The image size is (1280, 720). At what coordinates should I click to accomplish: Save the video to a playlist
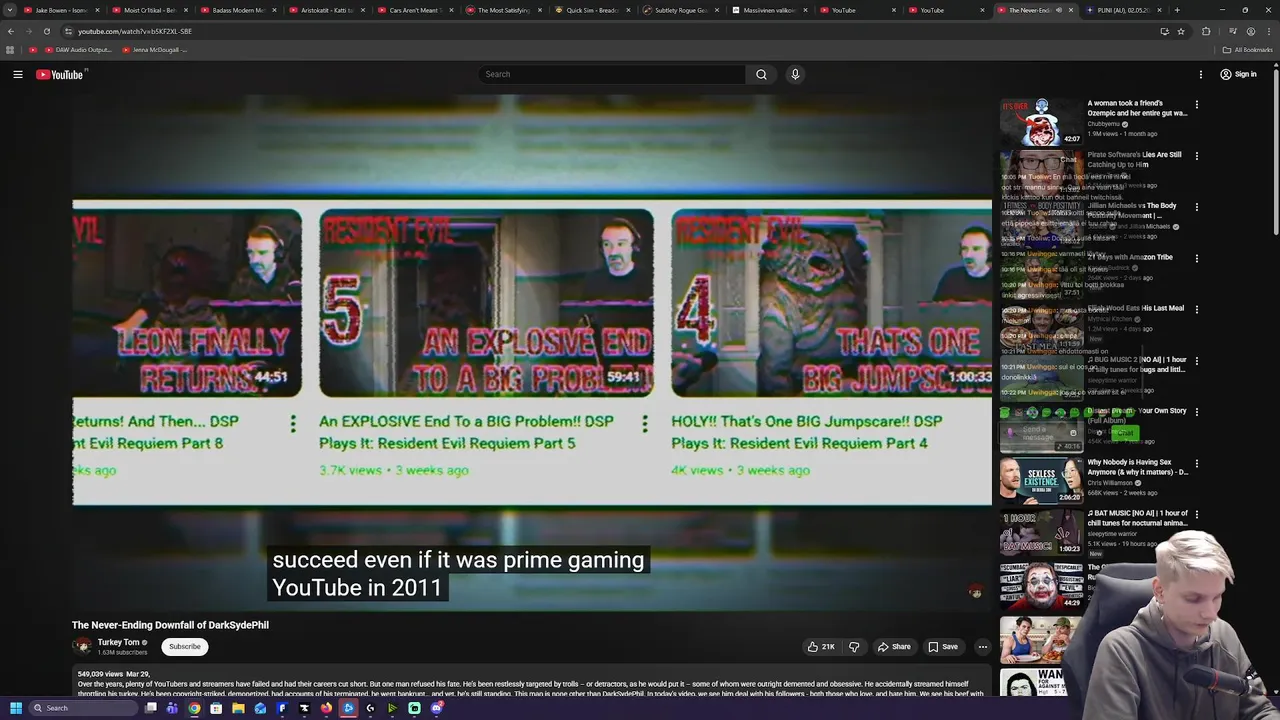coord(943,647)
